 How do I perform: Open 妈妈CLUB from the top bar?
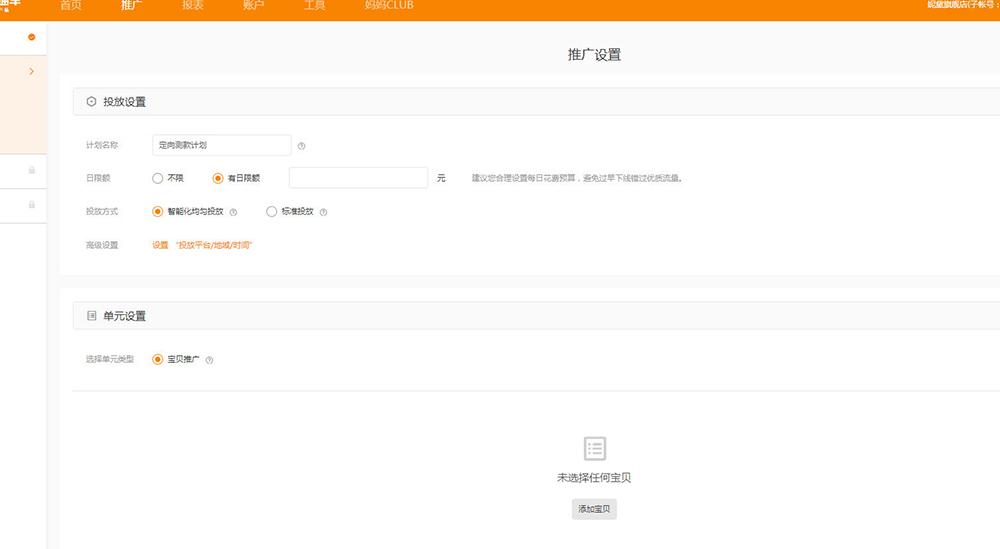coord(389,6)
